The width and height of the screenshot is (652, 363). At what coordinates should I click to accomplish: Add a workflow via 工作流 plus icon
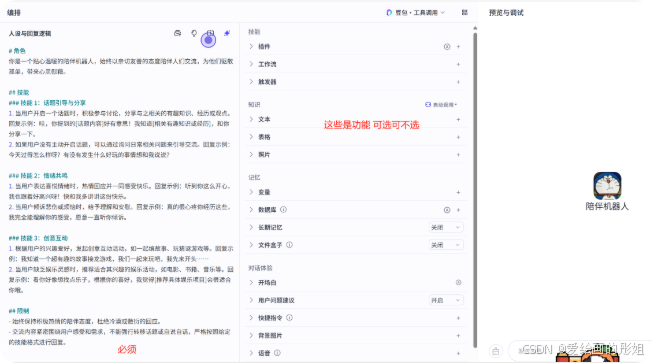click(458, 64)
